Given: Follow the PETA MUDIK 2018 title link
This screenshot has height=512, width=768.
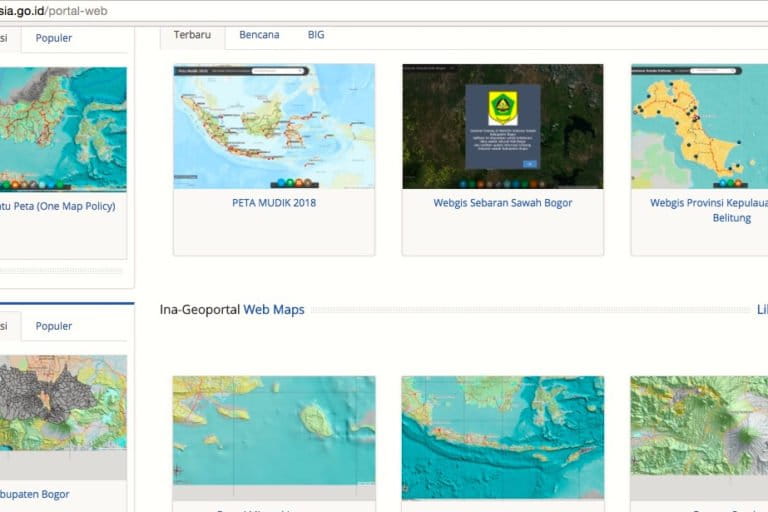Looking at the screenshot, I should 273,203.
